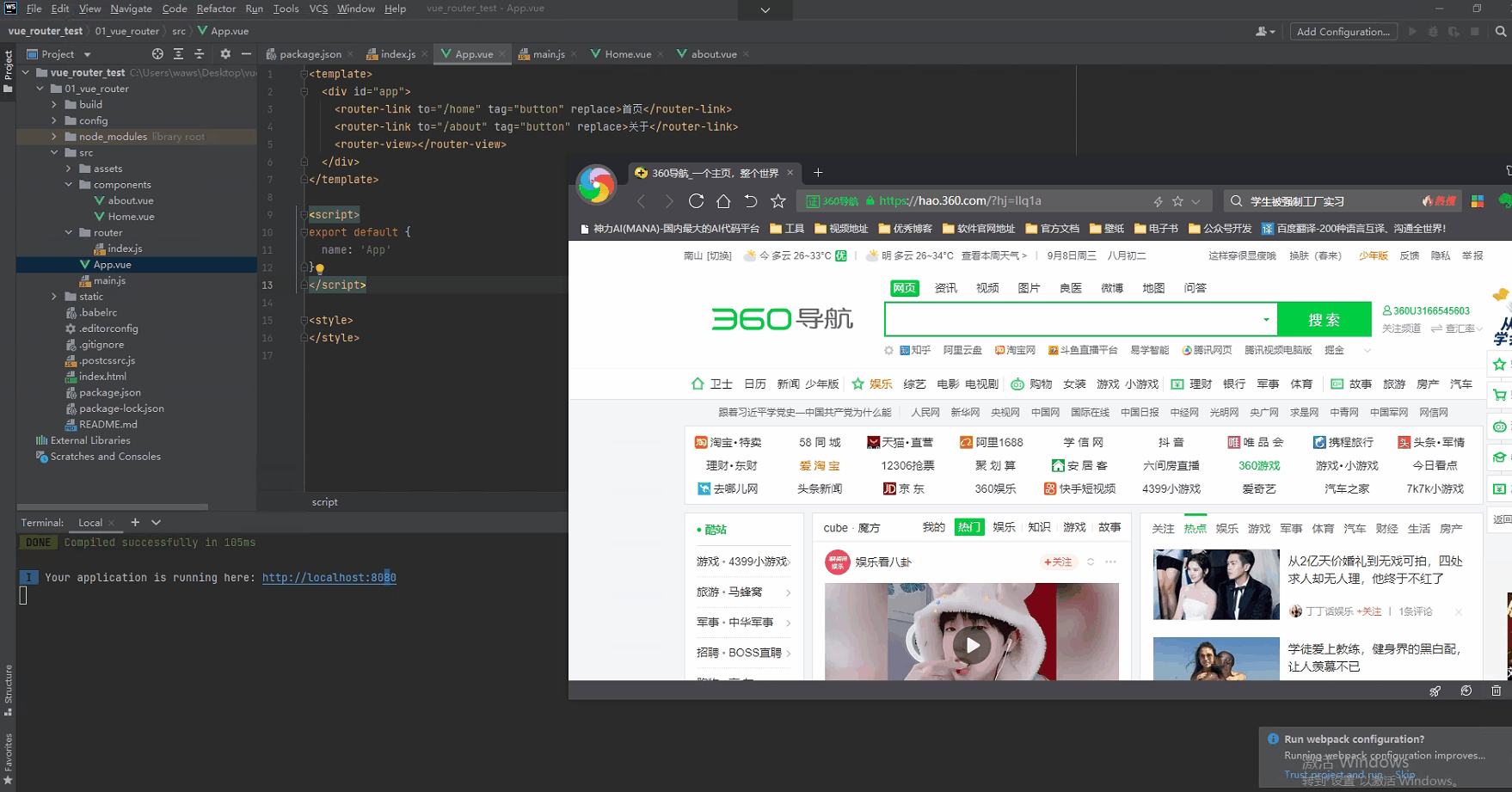The image size is (1512, 792).
Task: Close the 360导航 browser tab
Action: click(x=790, y=173)
